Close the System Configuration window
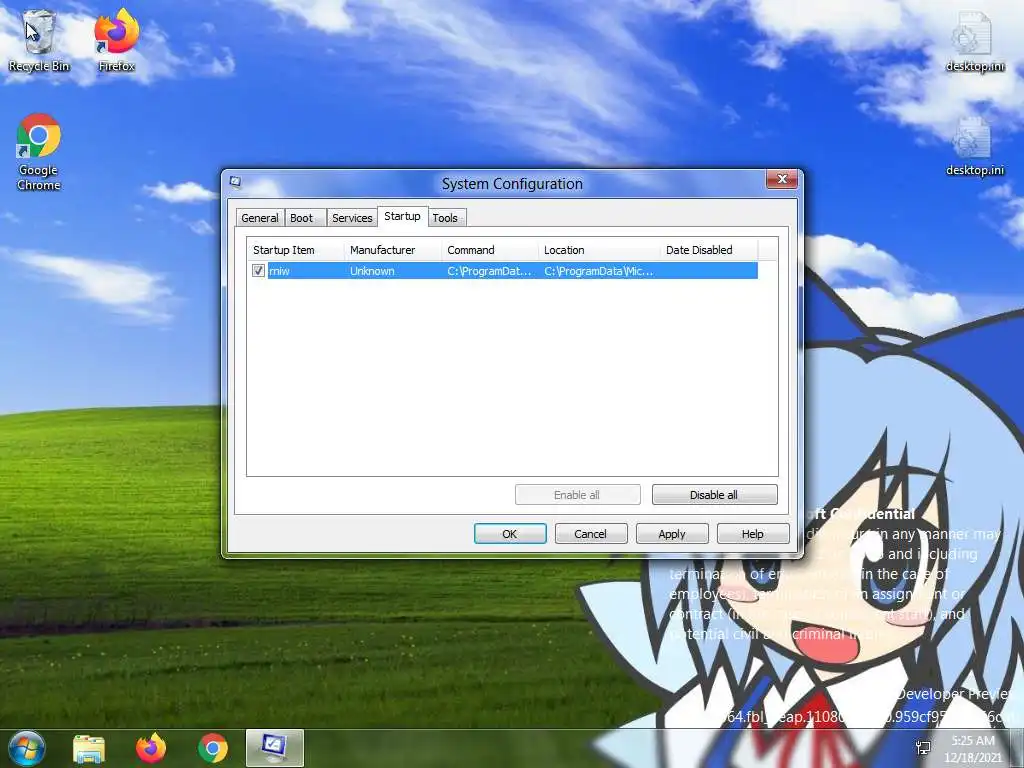Screen dimensions: 1024x768 pyautogui.click(x=782, y=179)
